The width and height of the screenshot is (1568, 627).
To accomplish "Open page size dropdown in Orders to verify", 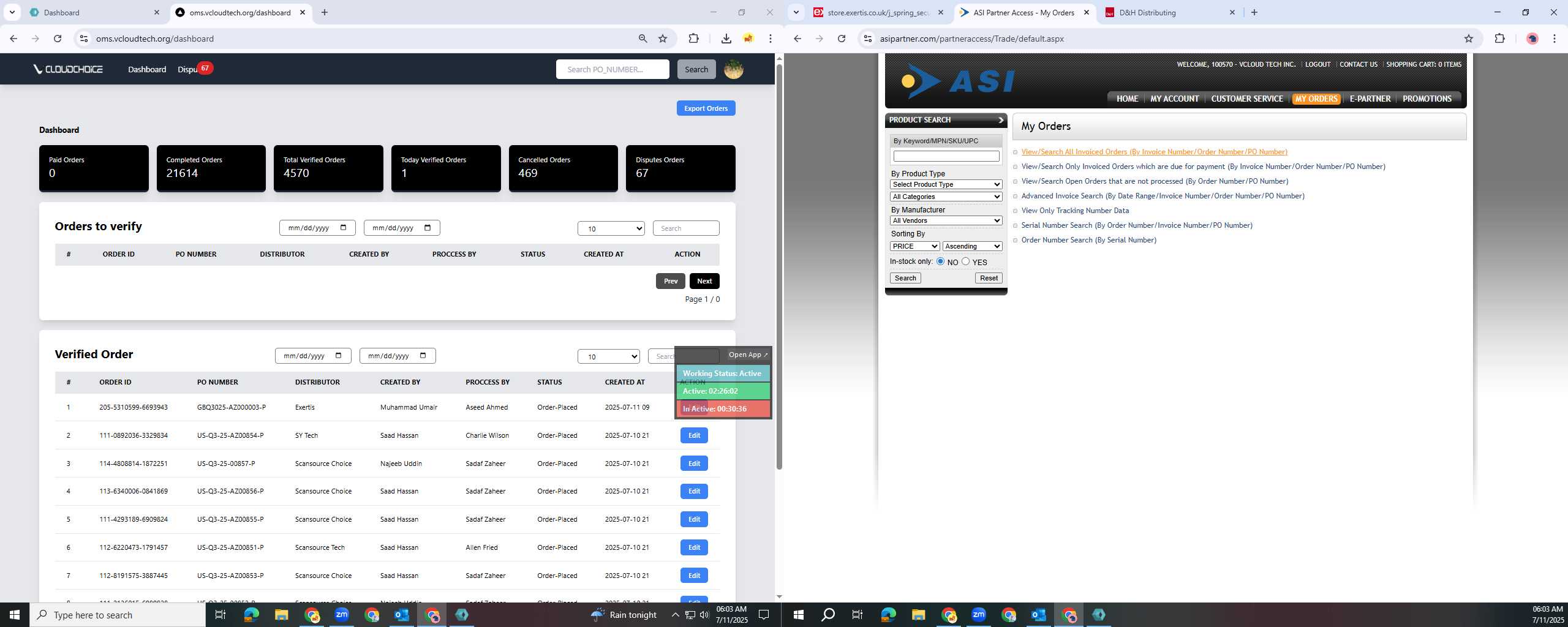I will click(x=611, y=228).
